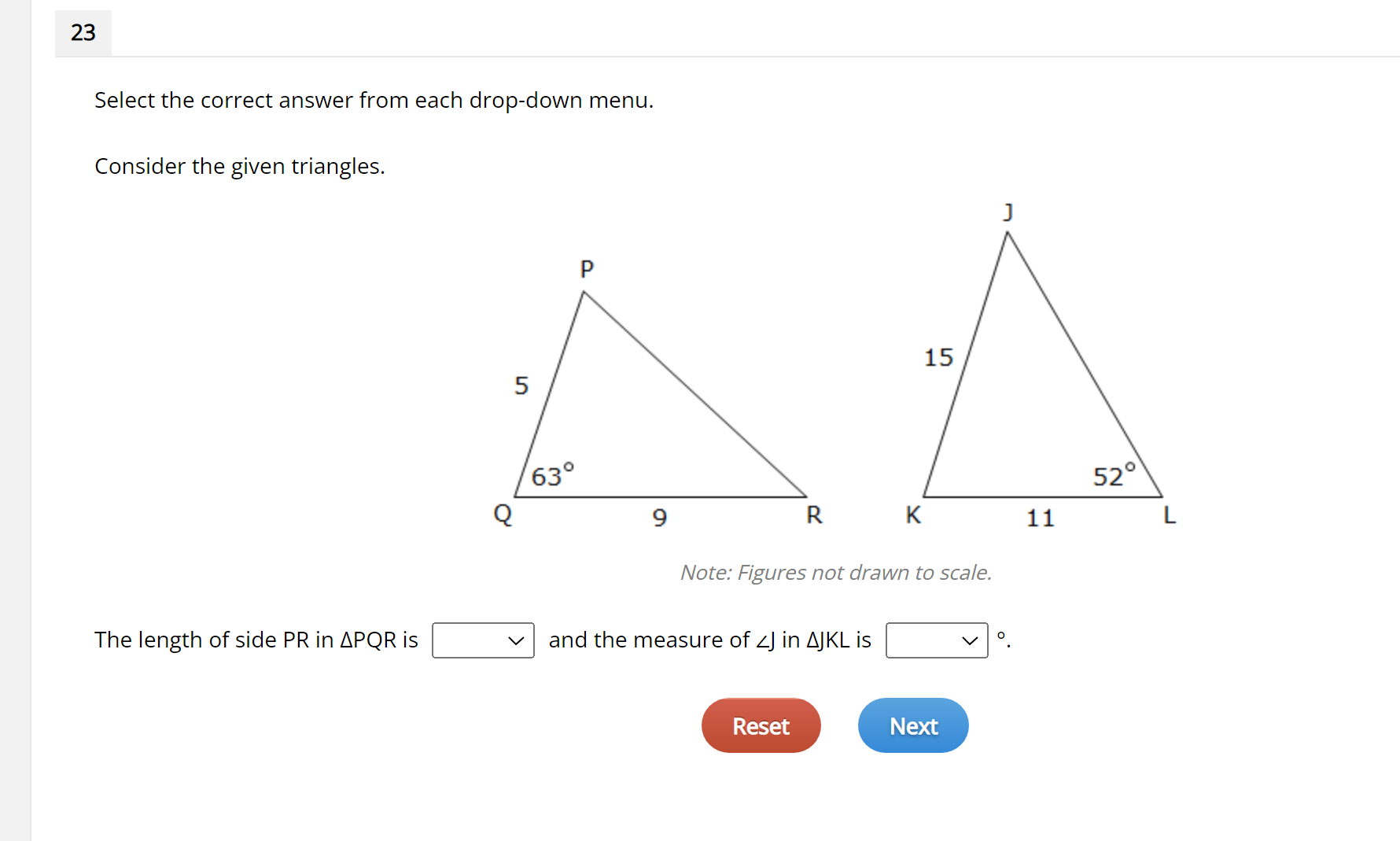Click vertex label P on triangle PQR
Screen dimensions: 1400x841
point(587,269)
